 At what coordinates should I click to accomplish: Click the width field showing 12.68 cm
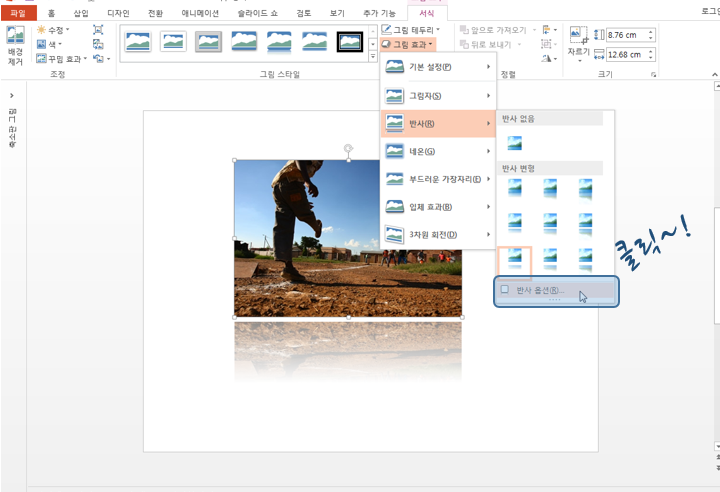click(x=626, y=55)
